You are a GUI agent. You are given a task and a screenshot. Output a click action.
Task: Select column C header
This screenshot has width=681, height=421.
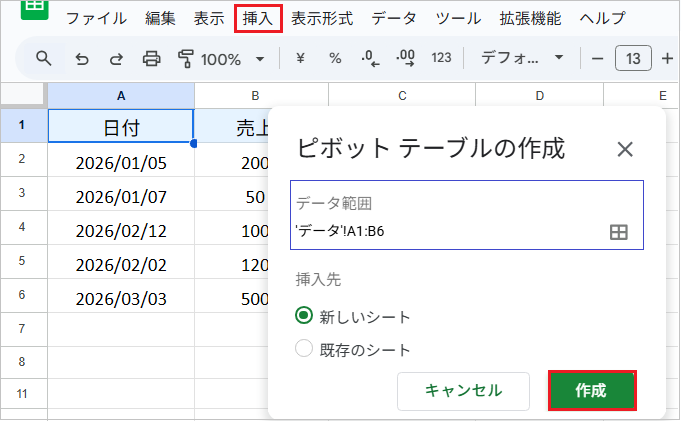pos(402,95)
